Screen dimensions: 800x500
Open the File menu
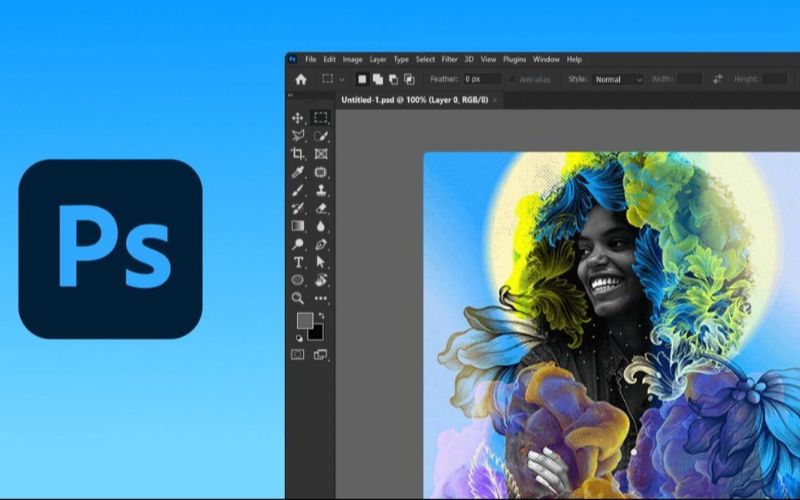tap(311, 59)
